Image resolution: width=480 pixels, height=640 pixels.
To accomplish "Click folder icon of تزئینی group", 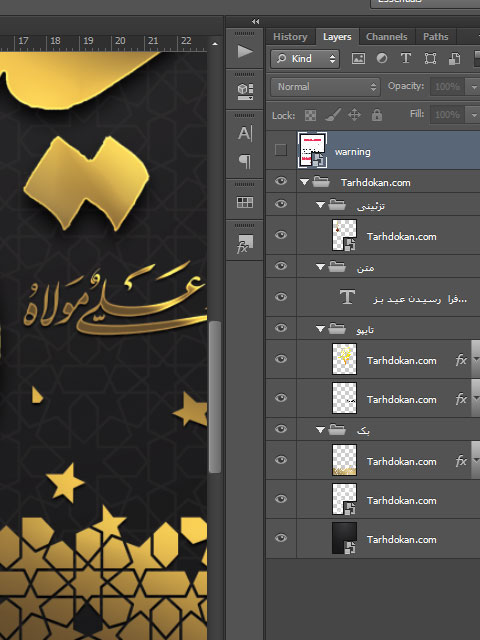I will (x=337, y=204).
